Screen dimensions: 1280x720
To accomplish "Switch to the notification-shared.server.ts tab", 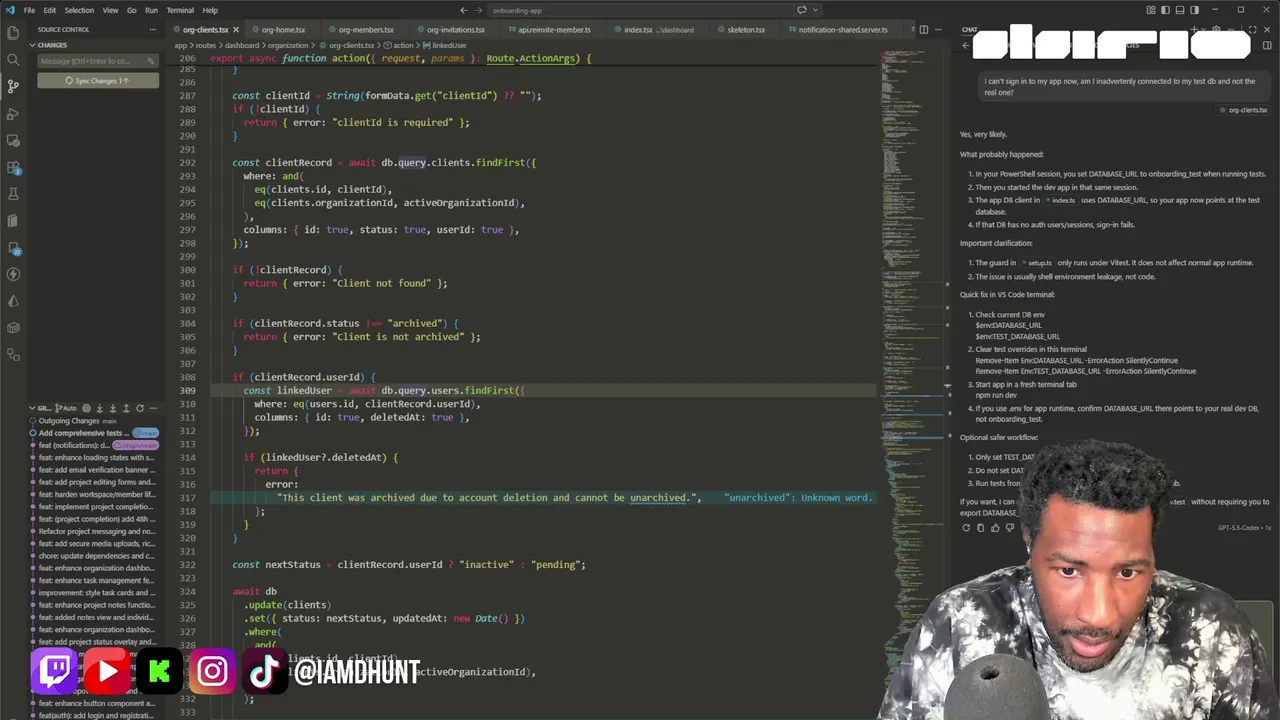I will [843, 30].
